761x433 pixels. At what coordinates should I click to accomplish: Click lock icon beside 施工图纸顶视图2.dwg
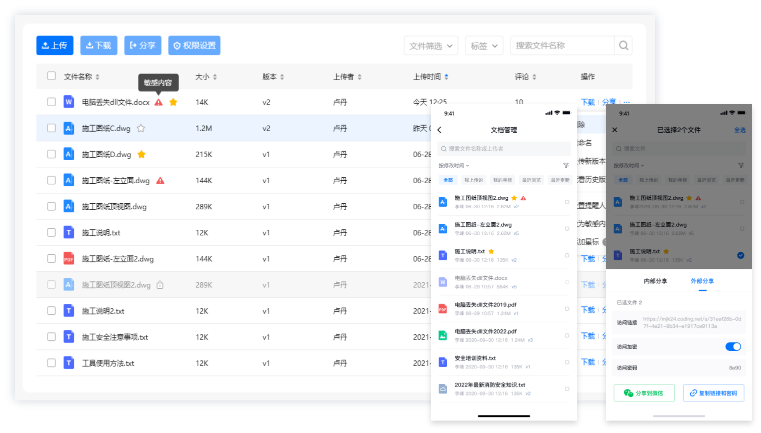tap(160, 285)
